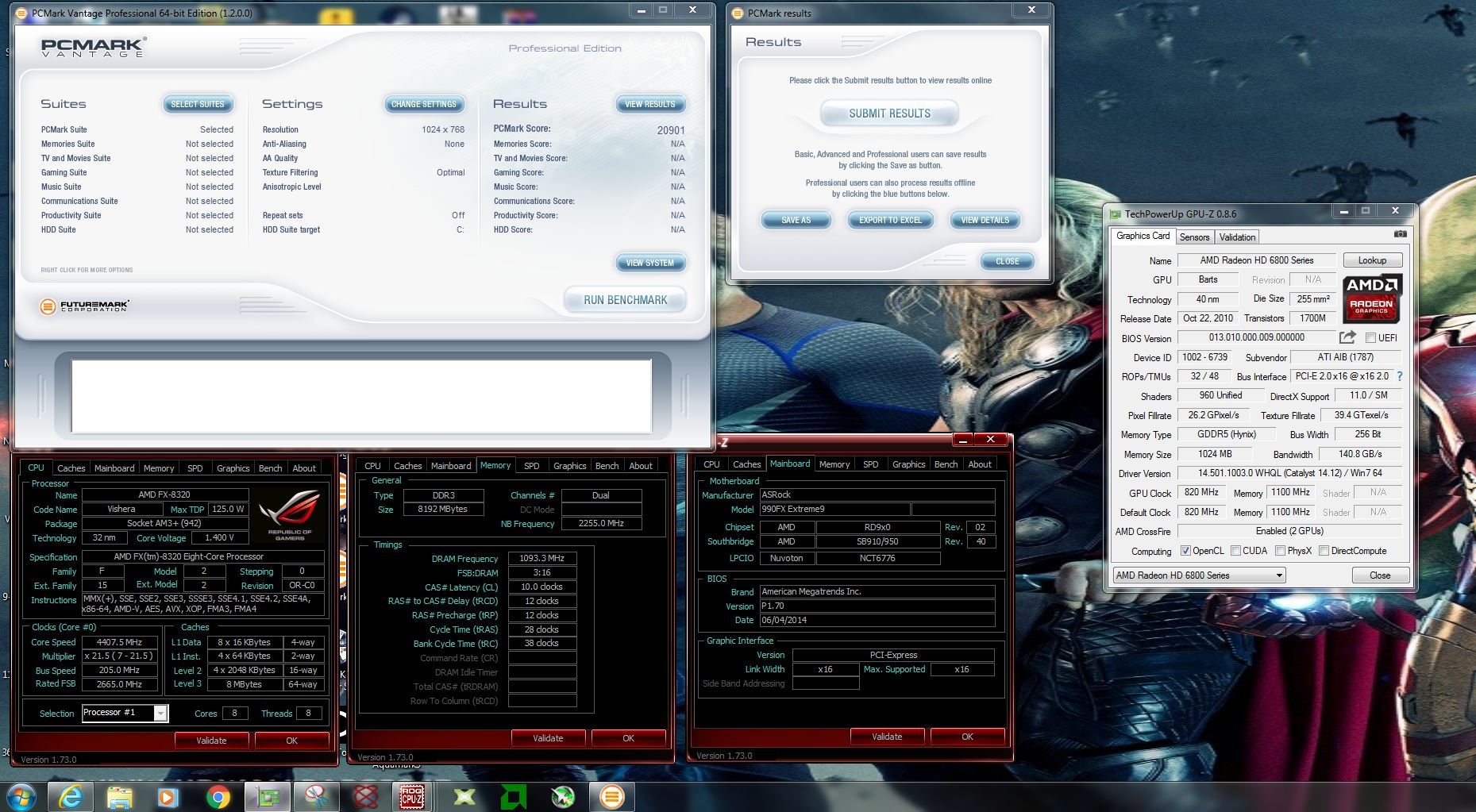Open the SPD tab in Memory window
Image resolution: width=1476 pixels, height=812 pixels.
point(532,466)
